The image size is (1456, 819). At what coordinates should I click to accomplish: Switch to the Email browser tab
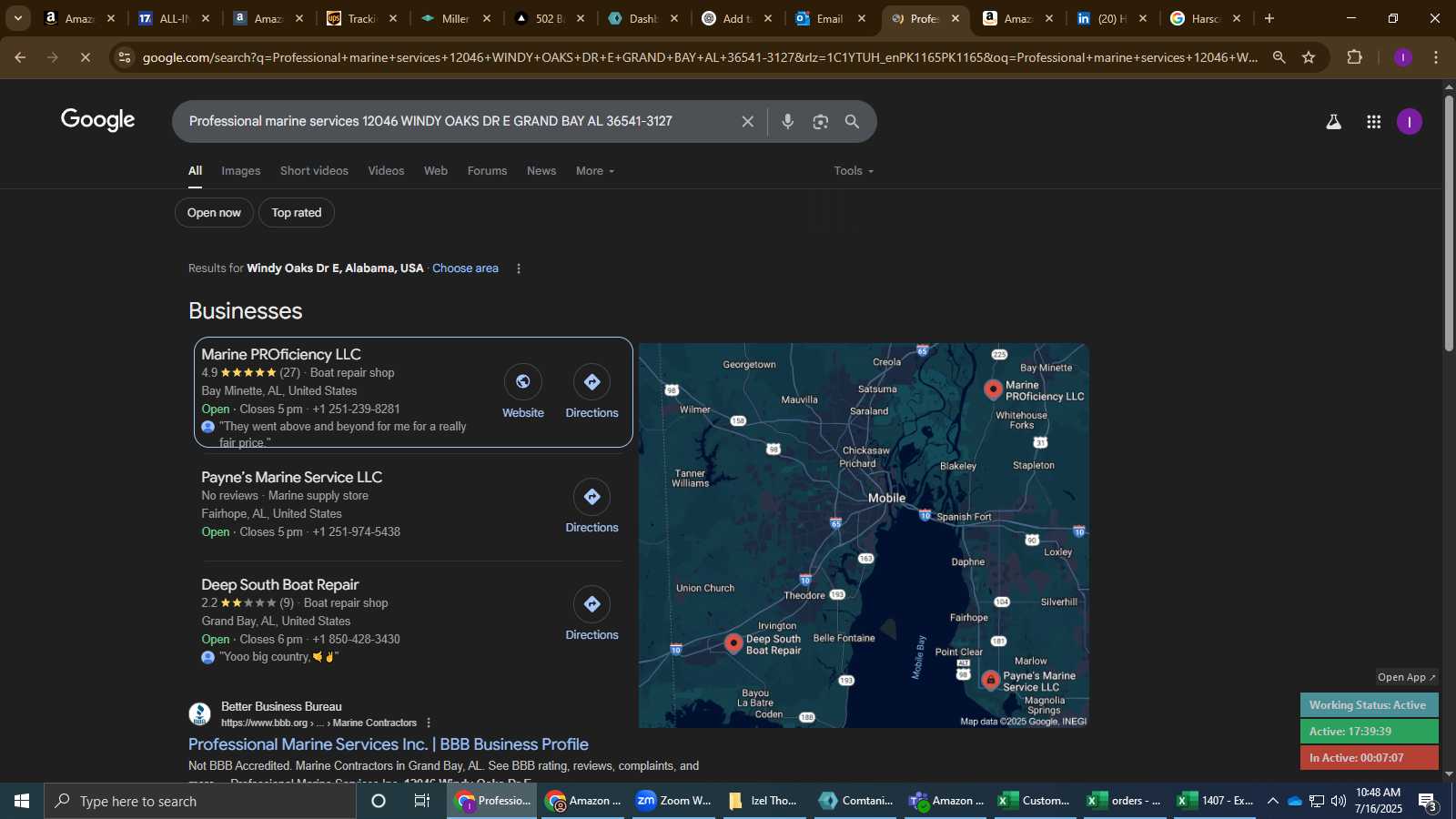click(x=832, y=18)
